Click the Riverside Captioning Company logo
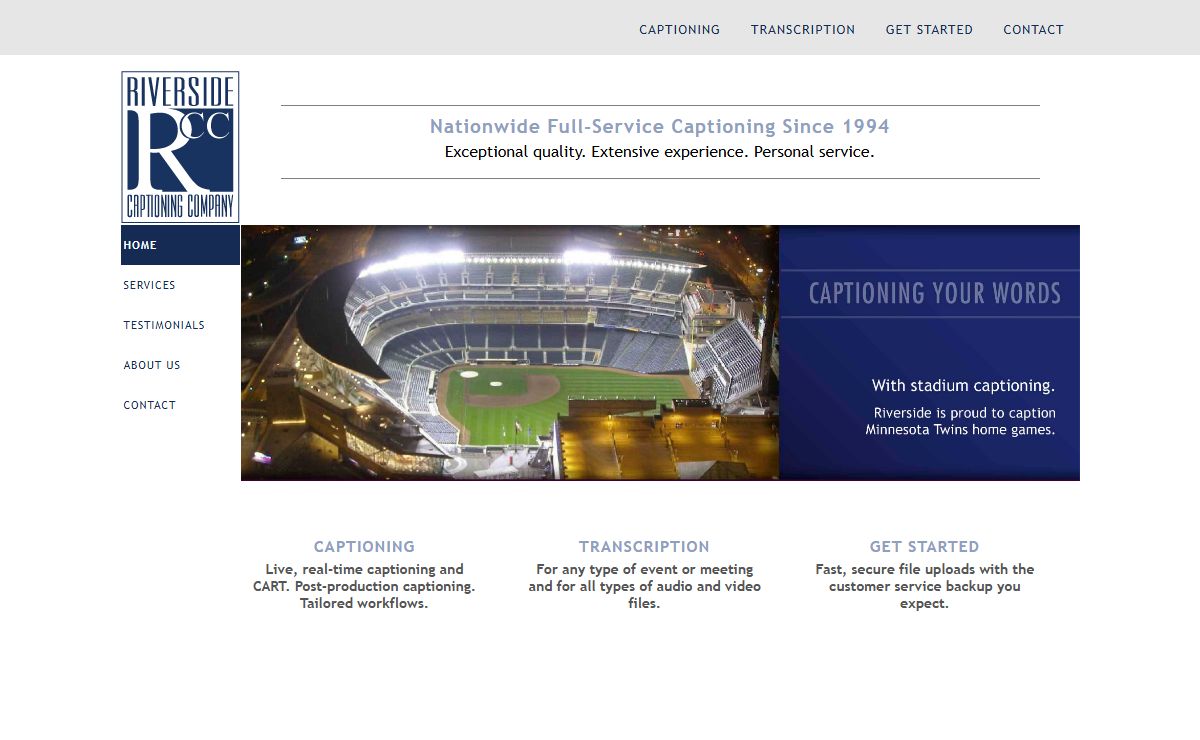1200x740 pixels. [180, 146]
